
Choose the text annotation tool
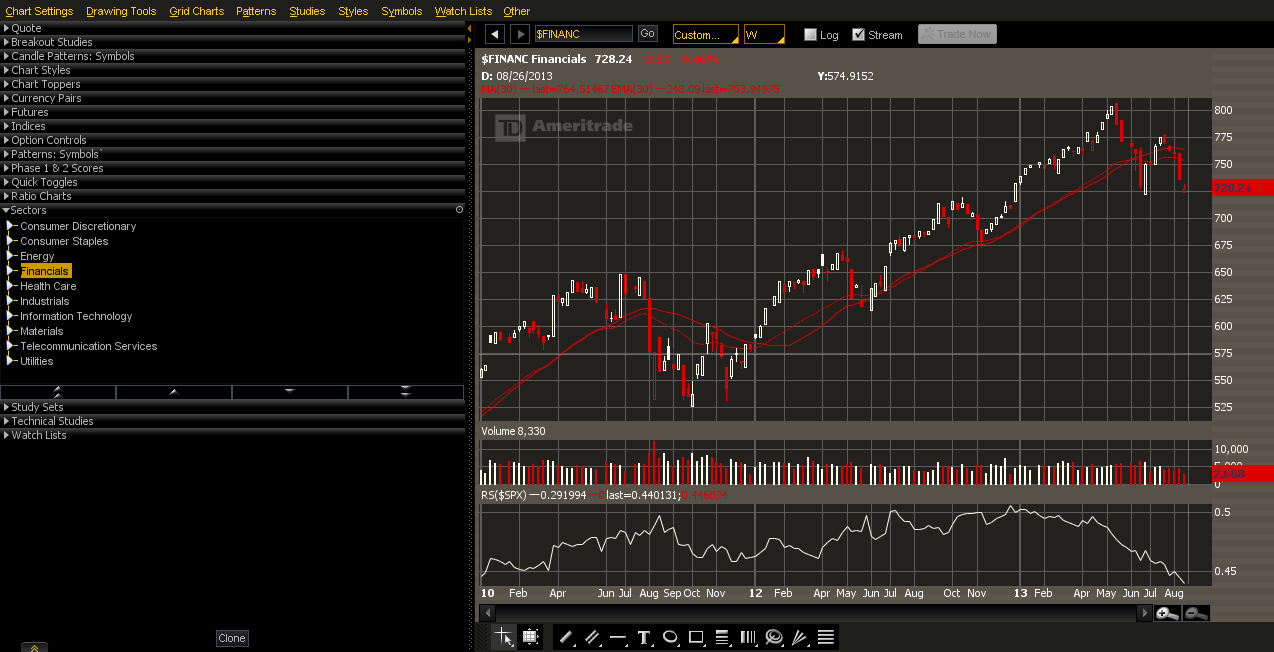[644, 637]
